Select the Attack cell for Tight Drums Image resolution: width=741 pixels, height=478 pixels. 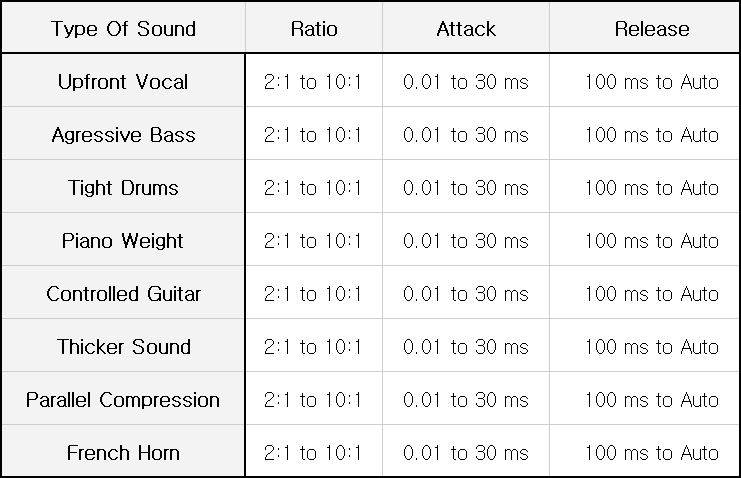pos(465,188)
